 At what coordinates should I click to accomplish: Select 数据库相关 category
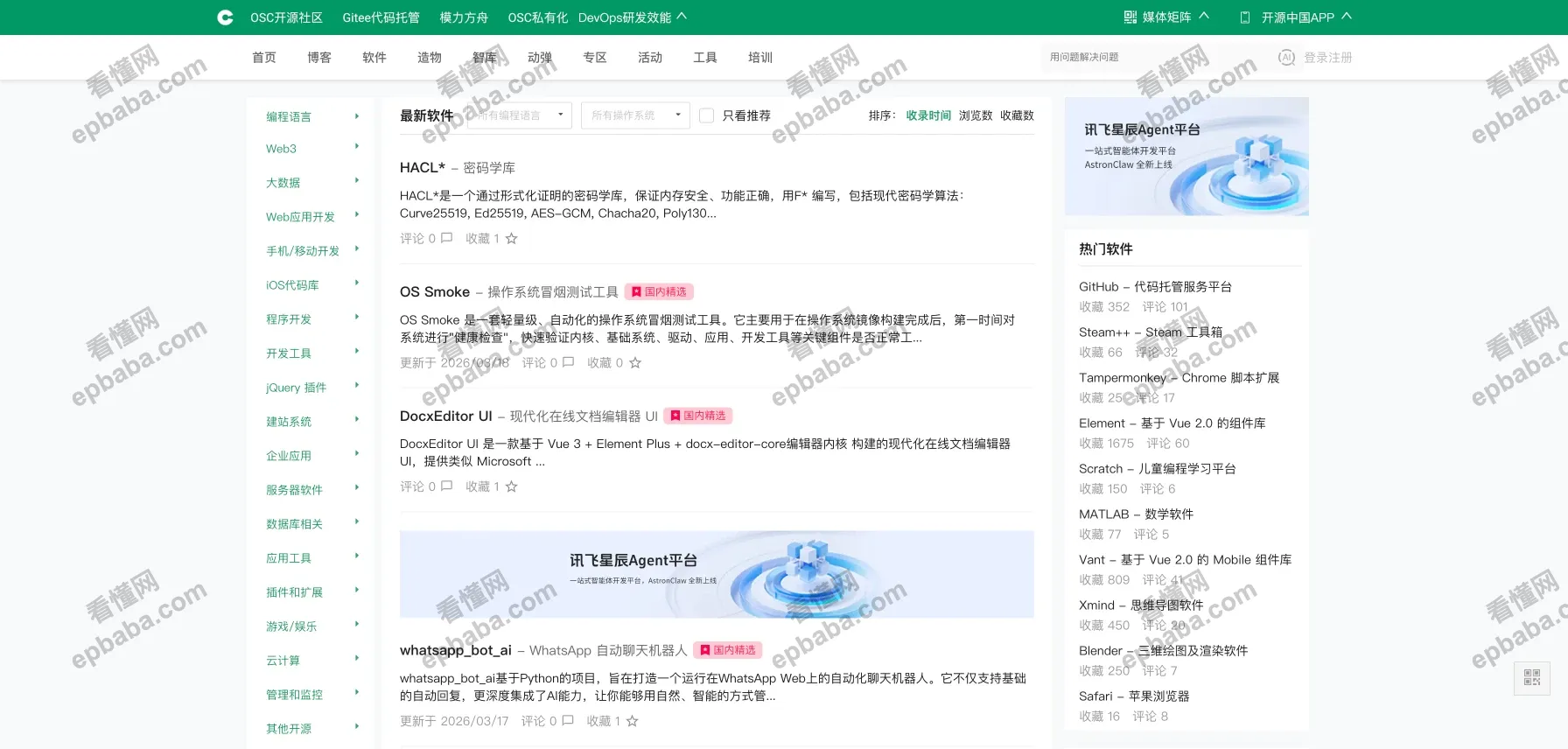click(x=294, y=524)
